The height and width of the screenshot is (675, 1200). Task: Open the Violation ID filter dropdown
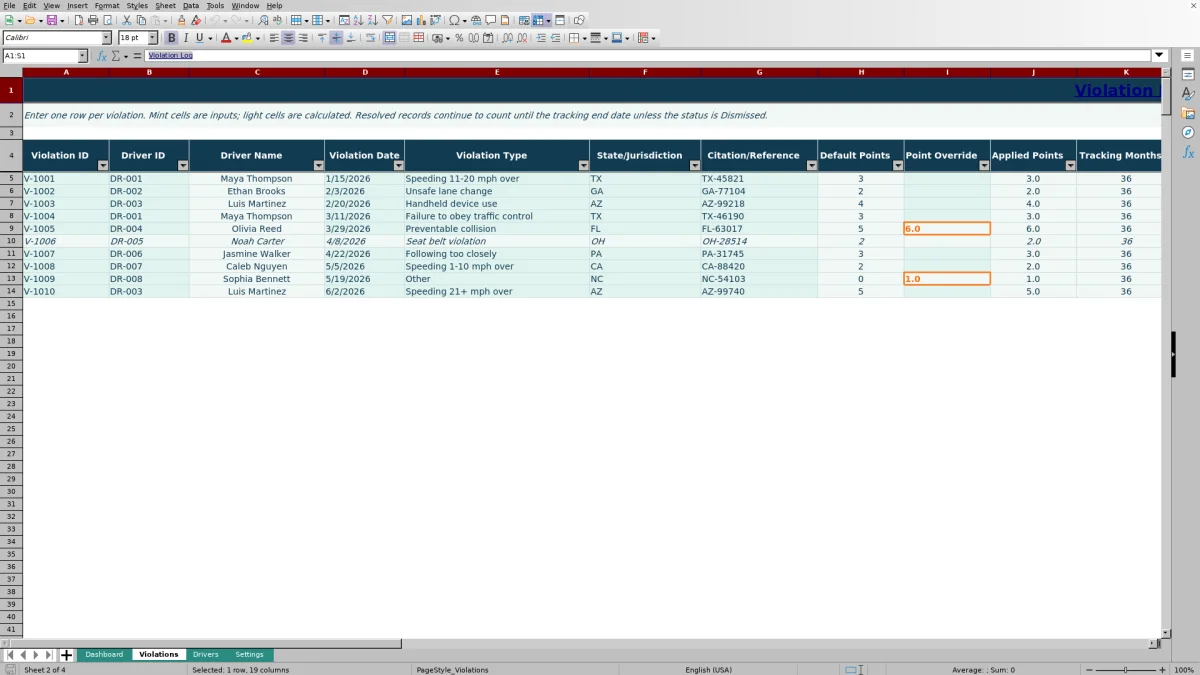click(x=102, y=166)
